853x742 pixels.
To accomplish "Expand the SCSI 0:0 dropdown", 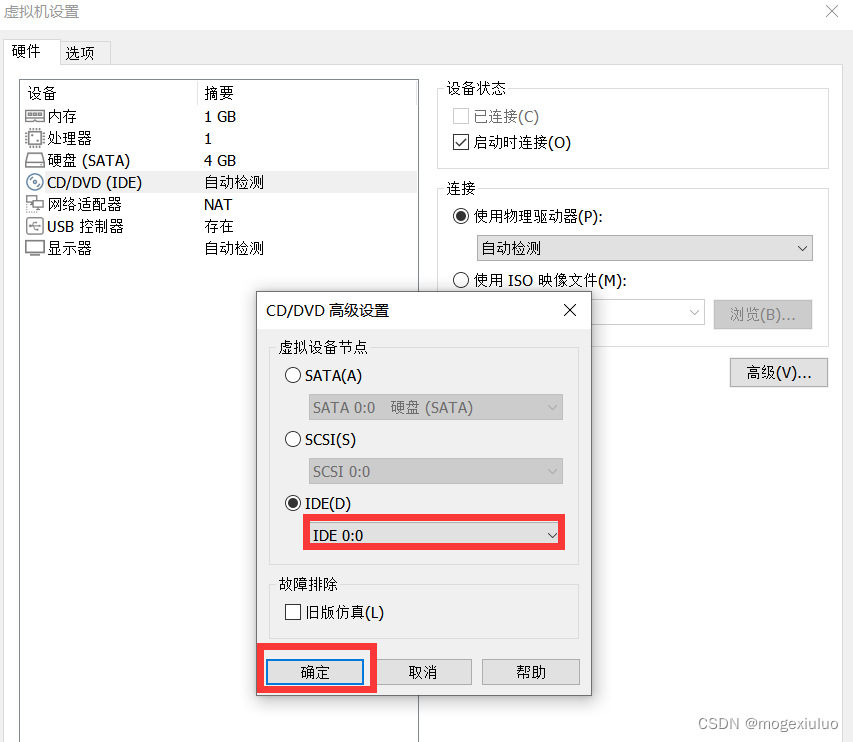I will pyautogui.click(x=435, y=470).
